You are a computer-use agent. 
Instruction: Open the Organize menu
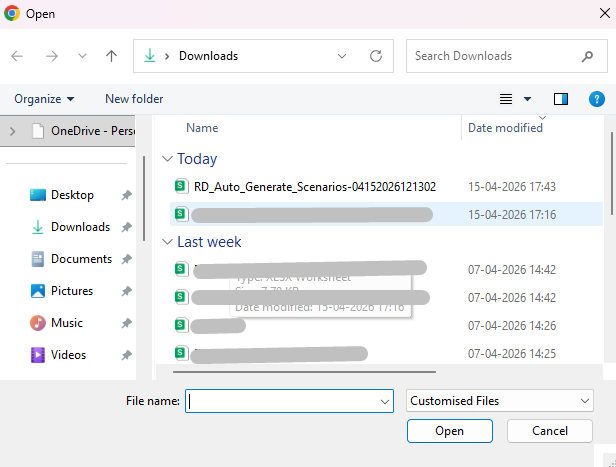pos(44,99)
